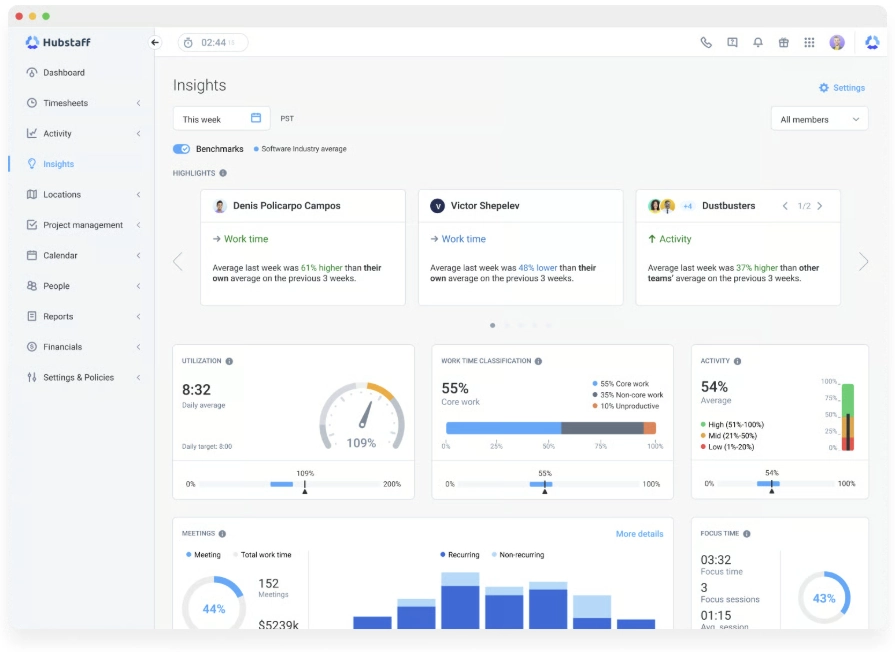895x652 pixels.
Task: Click the Utilization gauge showing 109%
Action: tap(362, 416)
